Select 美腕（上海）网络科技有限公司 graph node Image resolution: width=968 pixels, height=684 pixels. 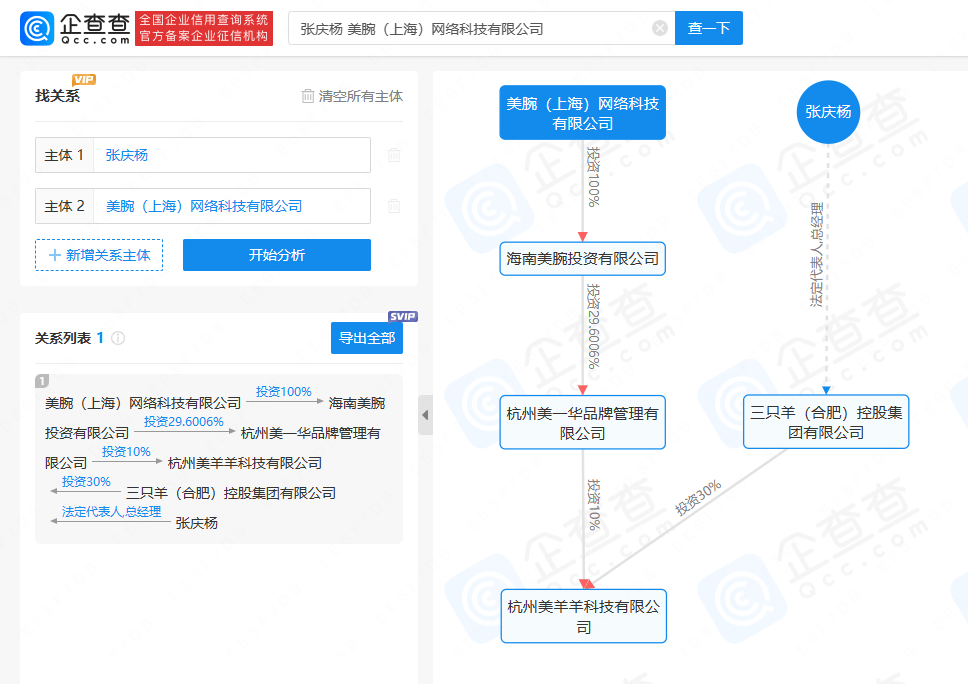point(583,113)
